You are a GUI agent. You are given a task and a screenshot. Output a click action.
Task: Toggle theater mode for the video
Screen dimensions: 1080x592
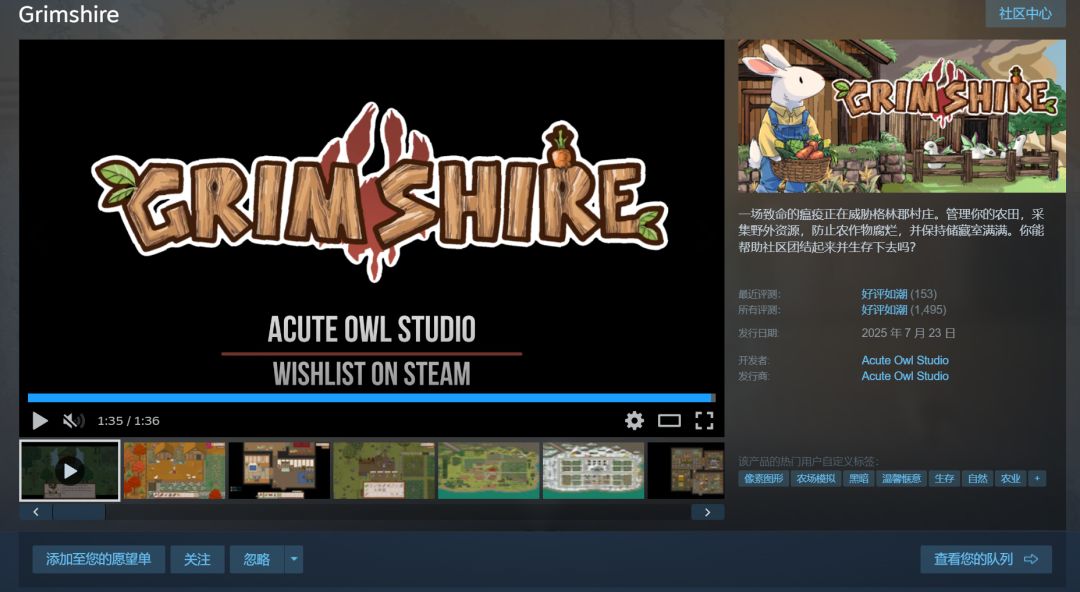[669, 420]
